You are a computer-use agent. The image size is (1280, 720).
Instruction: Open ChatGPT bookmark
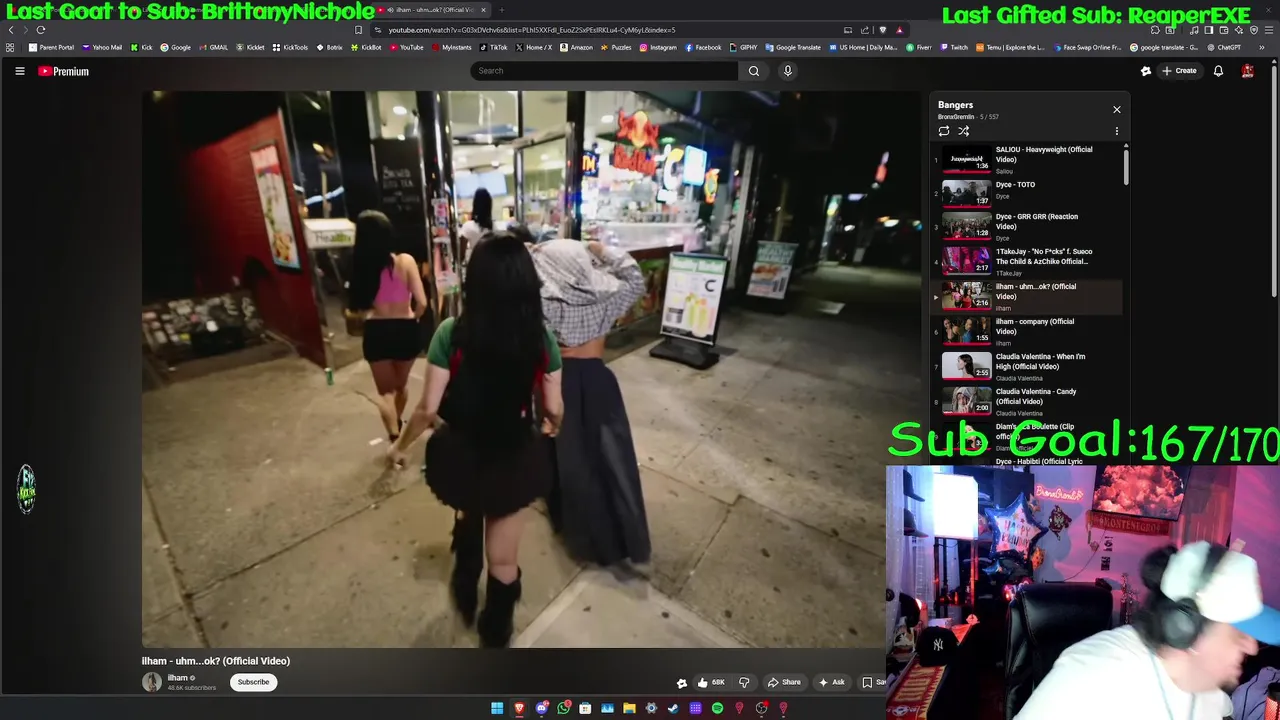click(x=1223, y=47)
